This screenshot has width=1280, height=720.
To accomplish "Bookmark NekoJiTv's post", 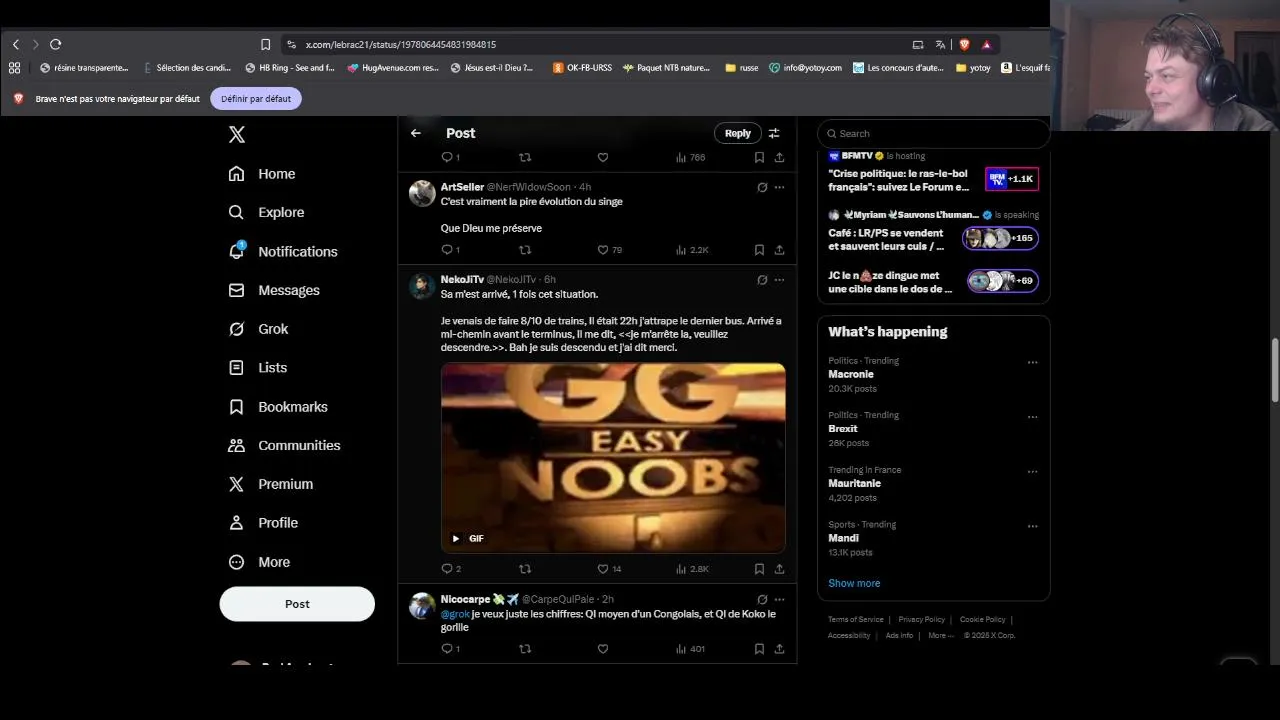I will (x=759, y=569).
